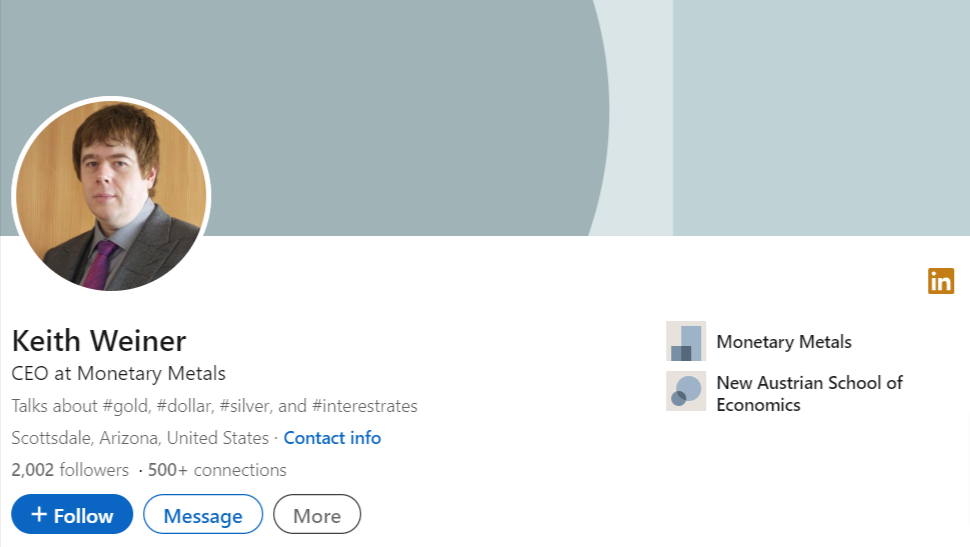Send a message via the Message button
Image resolution: width=970 pixels, height=547 pixels.
click(203, 514)
